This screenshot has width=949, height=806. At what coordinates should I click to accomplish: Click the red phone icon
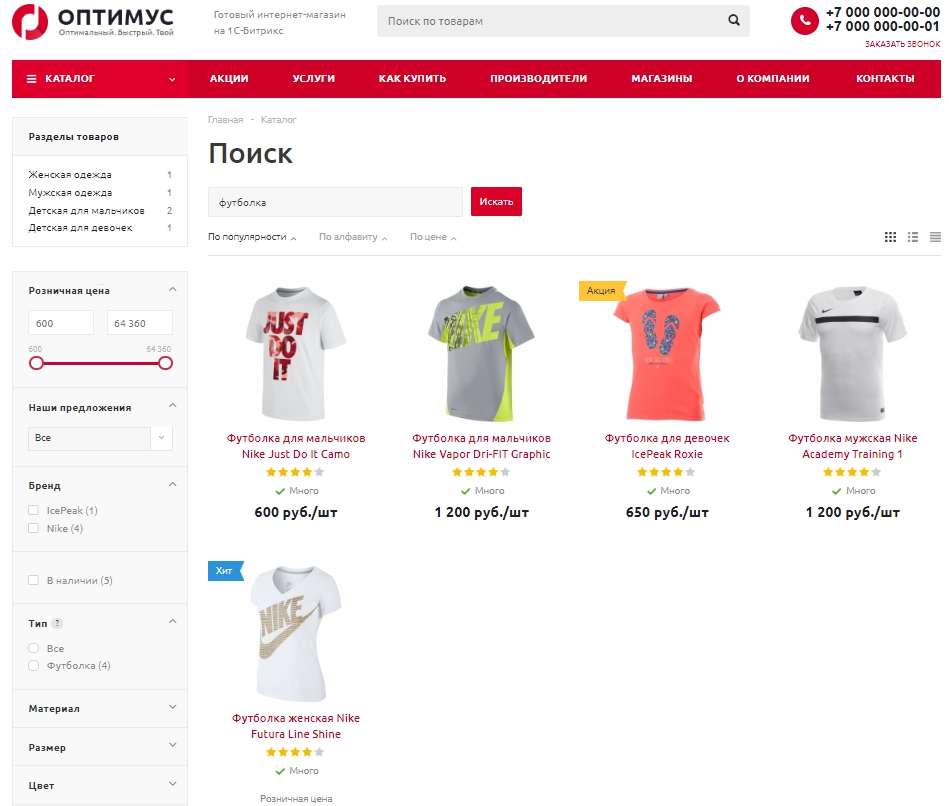tap(804, 21)
